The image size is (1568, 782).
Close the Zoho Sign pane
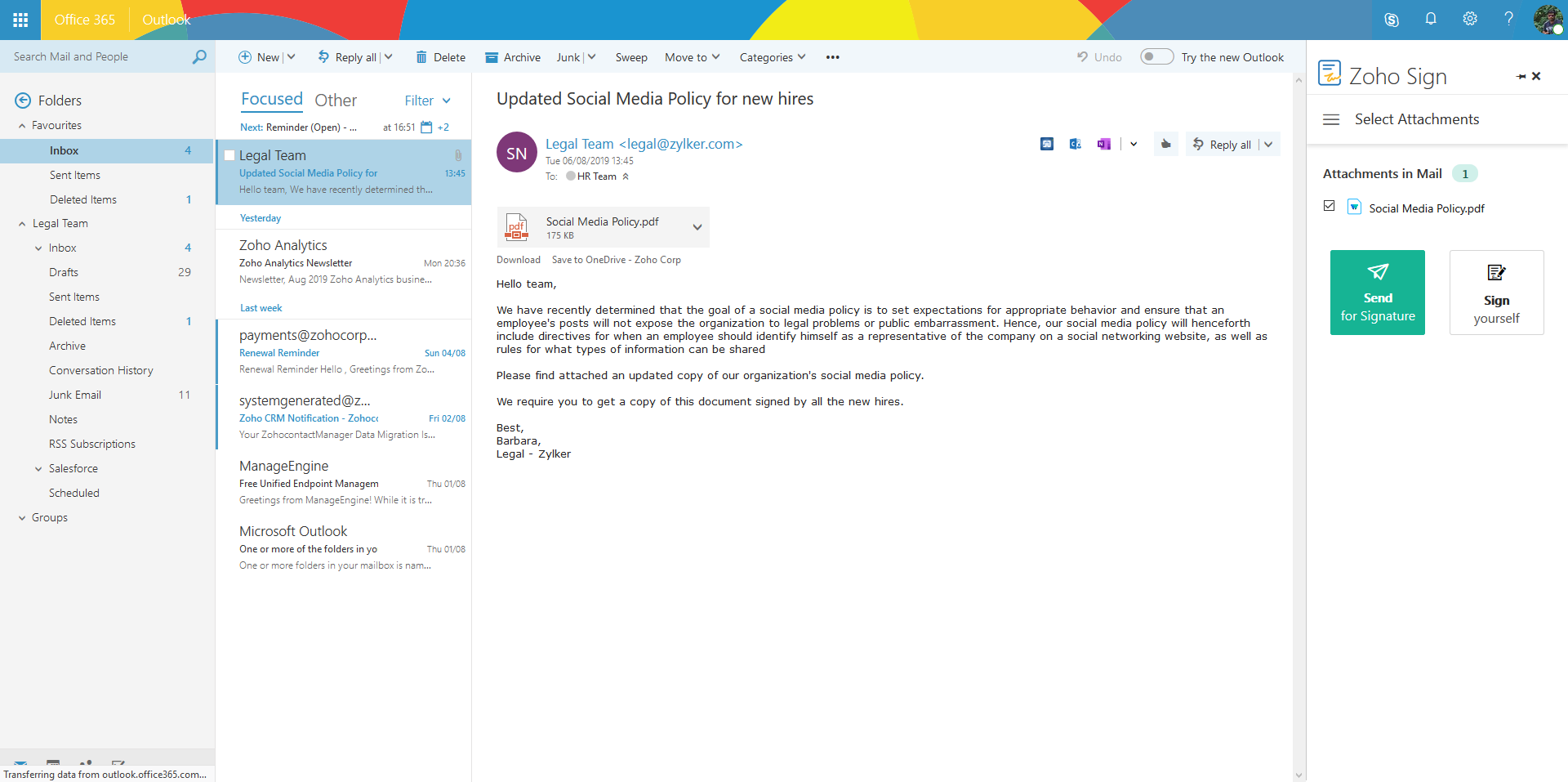[1536, 76]
